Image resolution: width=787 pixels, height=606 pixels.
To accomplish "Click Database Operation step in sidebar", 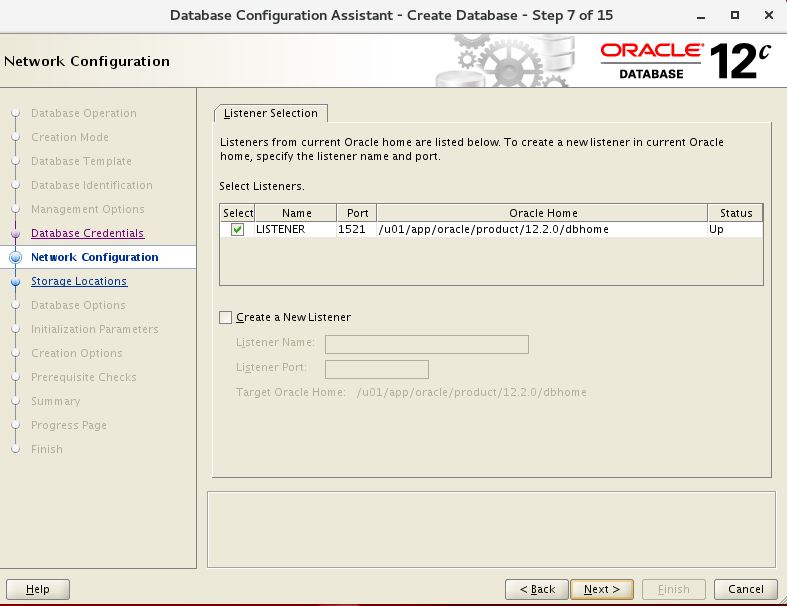I will (84, 113).
